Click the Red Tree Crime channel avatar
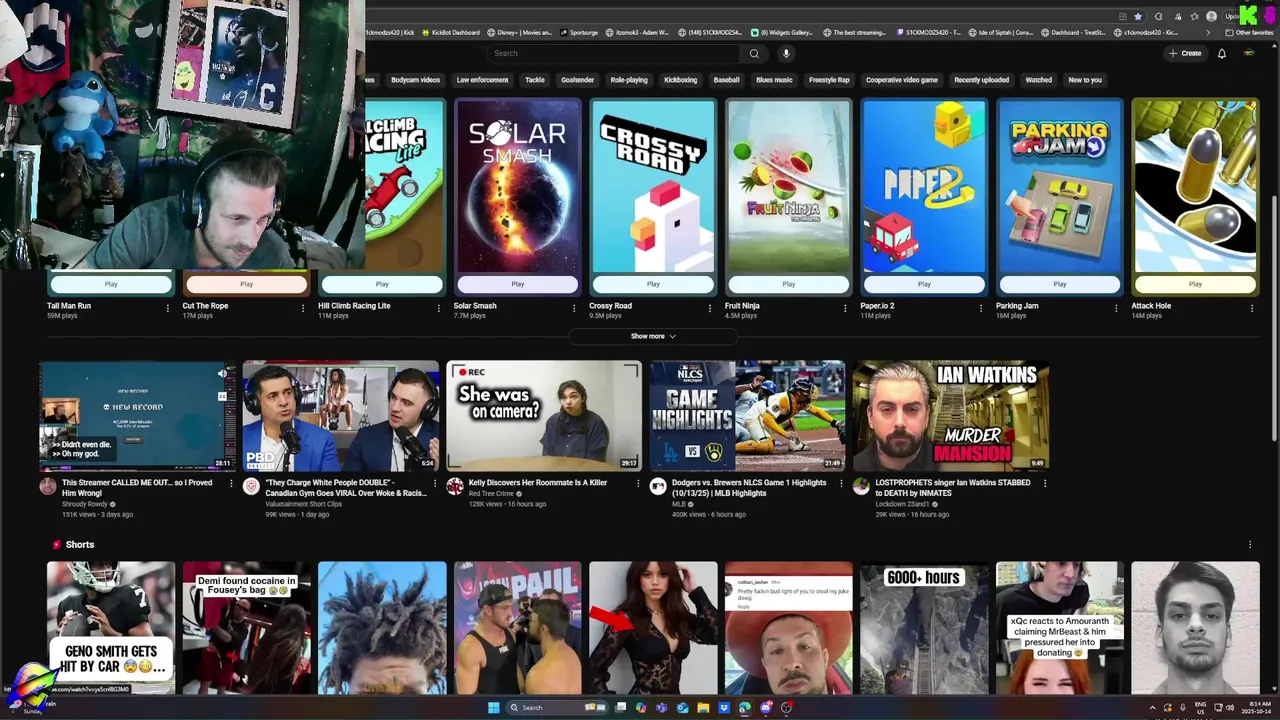 455,486
